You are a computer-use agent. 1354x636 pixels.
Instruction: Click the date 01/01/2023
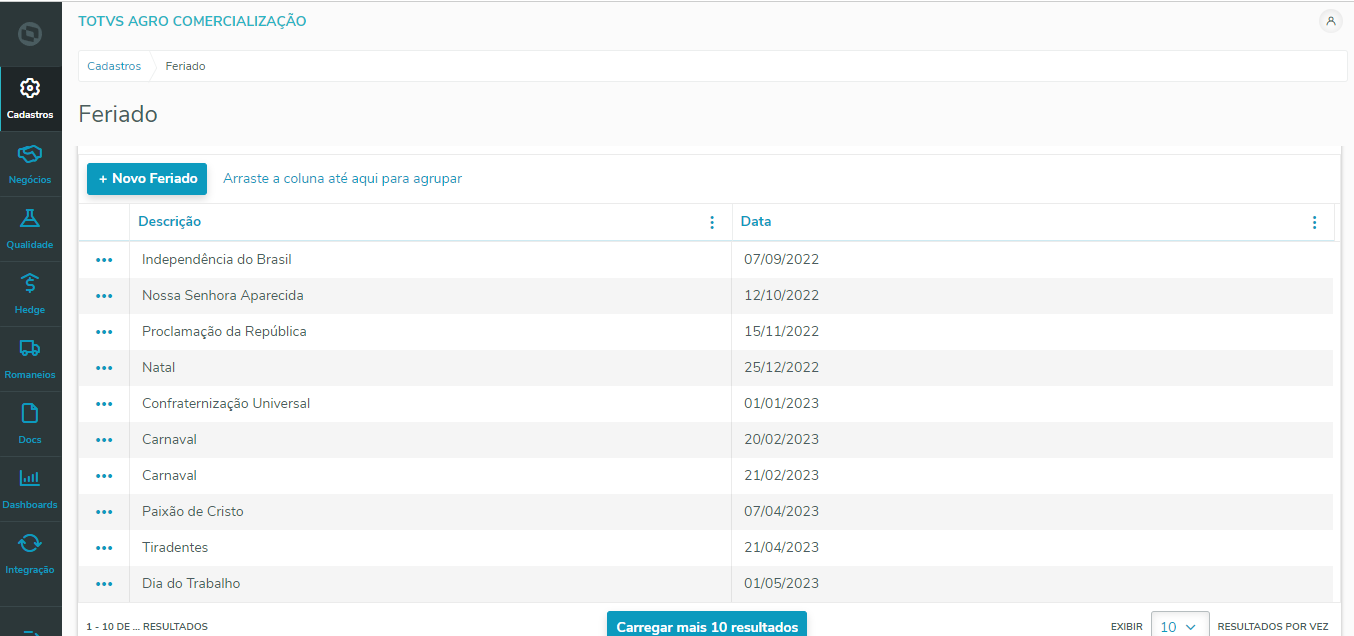coord(781,404)
